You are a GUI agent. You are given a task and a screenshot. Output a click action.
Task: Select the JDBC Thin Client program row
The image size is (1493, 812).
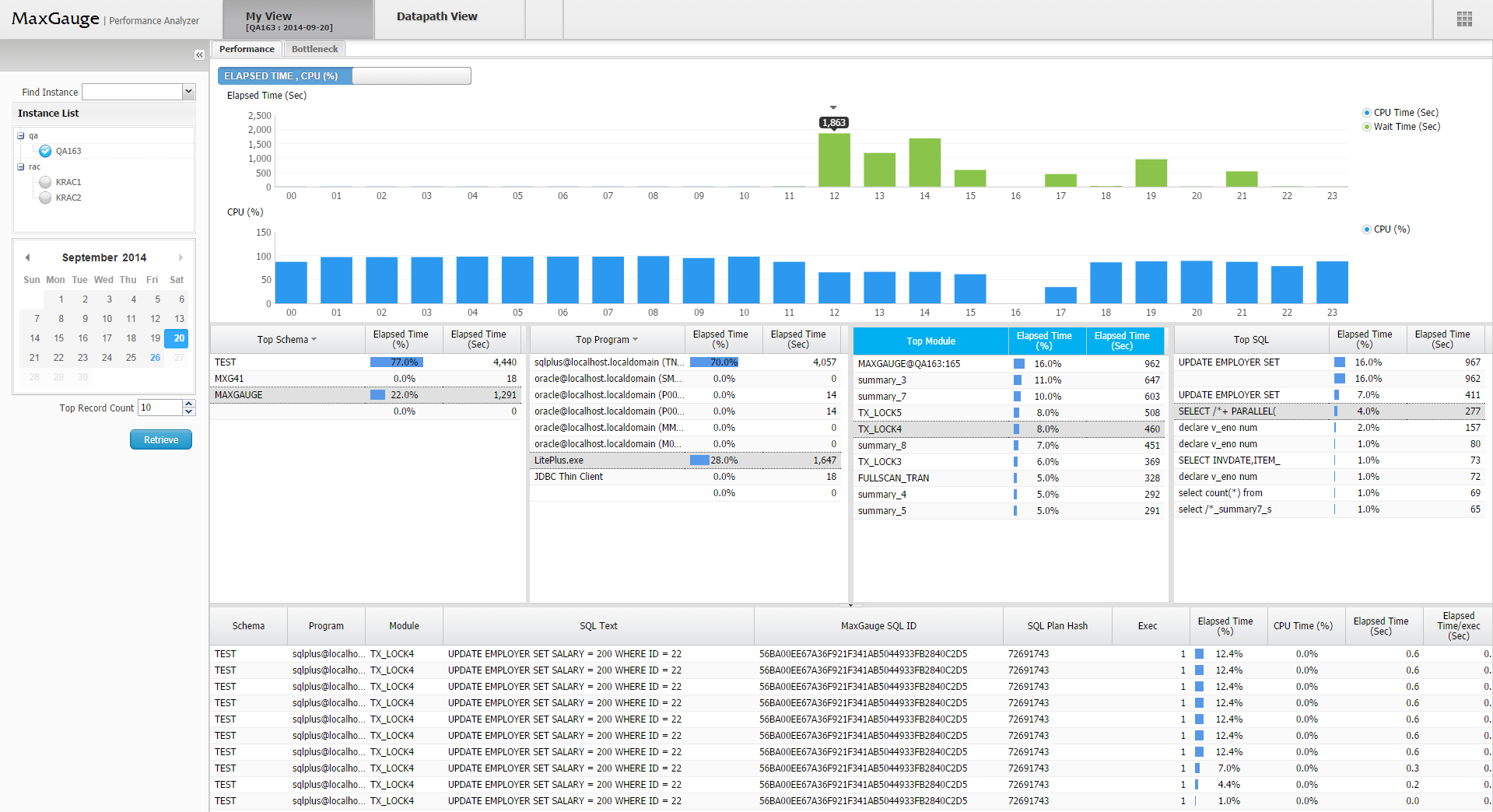[687, 477]
